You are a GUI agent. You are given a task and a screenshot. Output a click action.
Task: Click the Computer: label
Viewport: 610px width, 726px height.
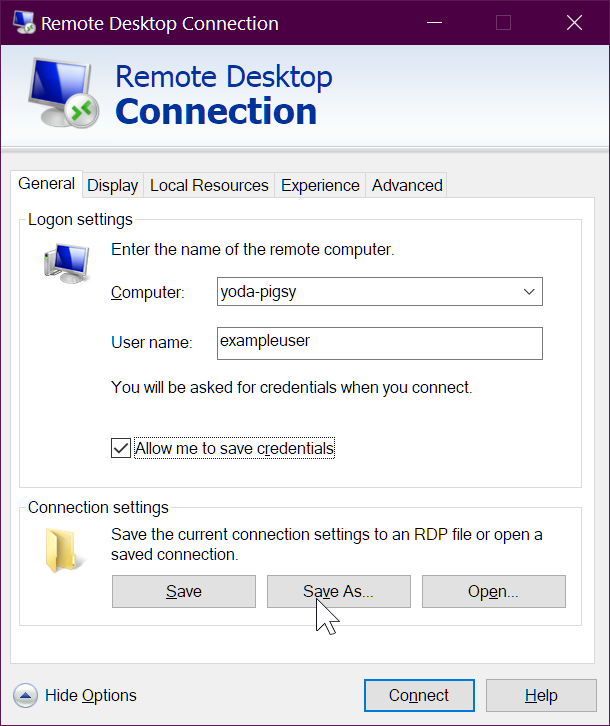(148, 293)
